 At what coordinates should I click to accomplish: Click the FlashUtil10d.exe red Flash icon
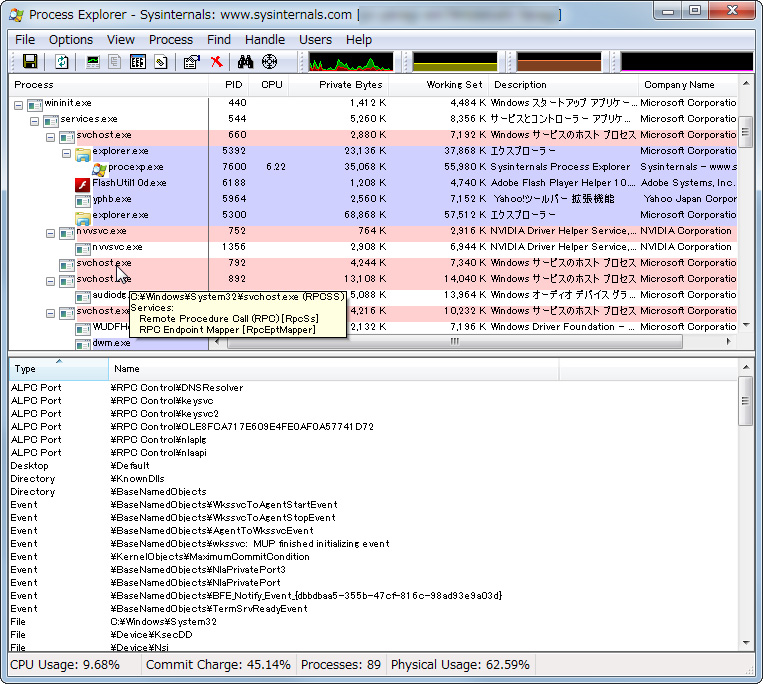(x=83, y=185)
